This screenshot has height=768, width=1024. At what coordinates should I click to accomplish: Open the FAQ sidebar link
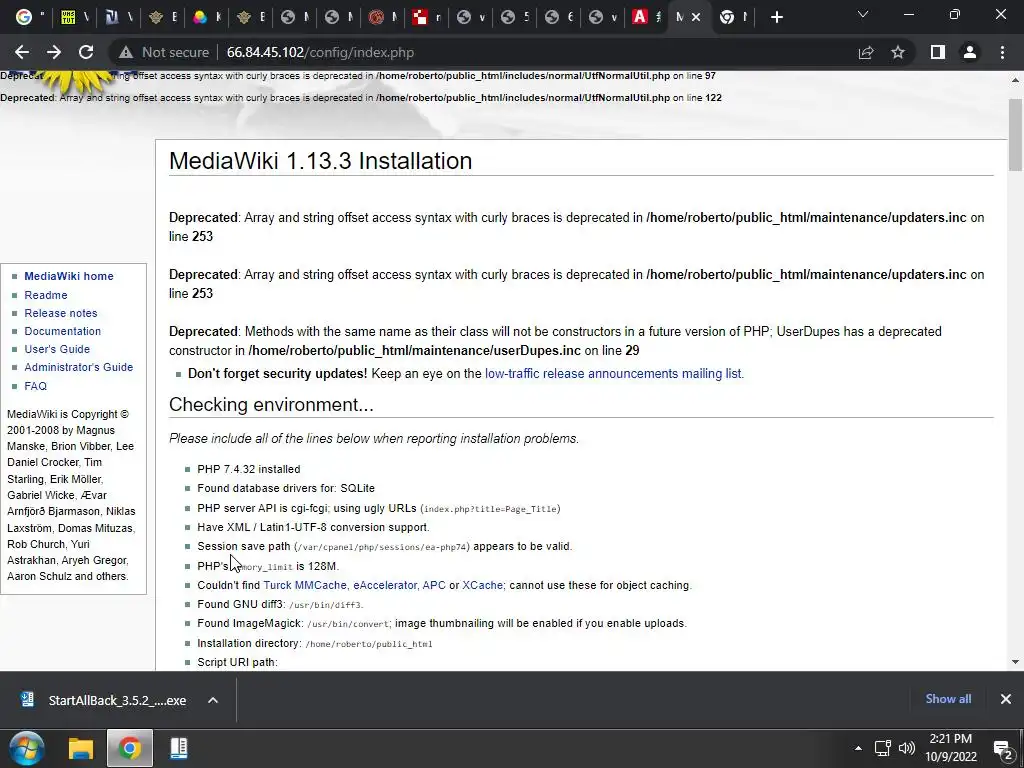pos(35,386)
